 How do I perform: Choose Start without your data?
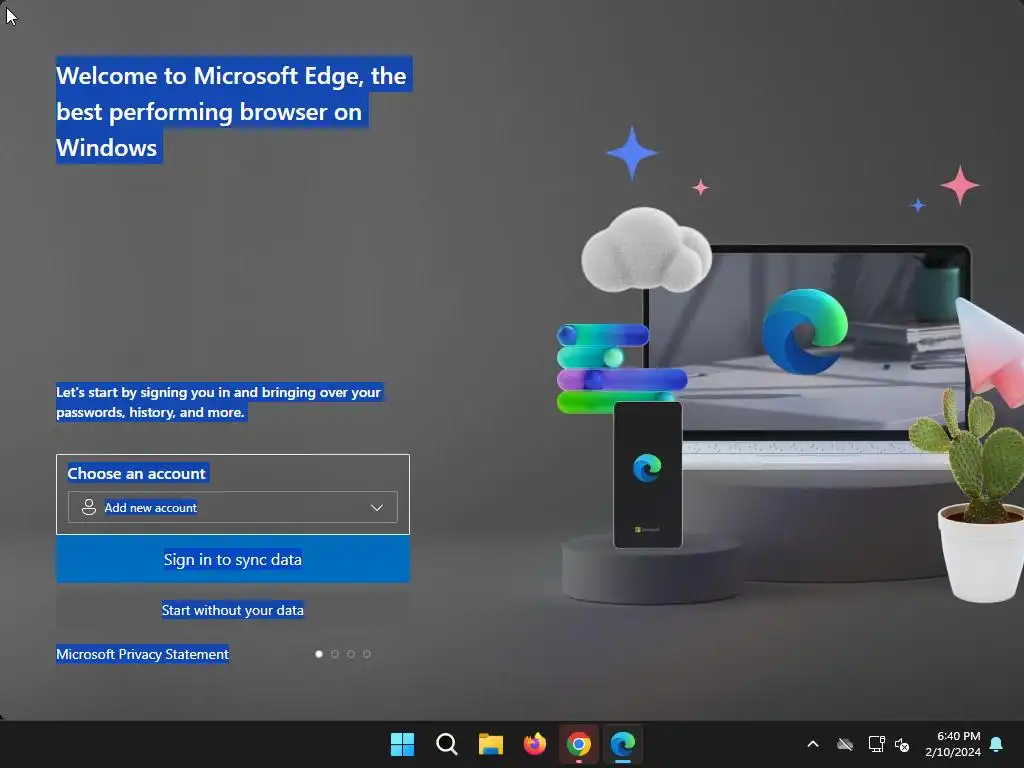pyautogui.click(x=232, y=610)
